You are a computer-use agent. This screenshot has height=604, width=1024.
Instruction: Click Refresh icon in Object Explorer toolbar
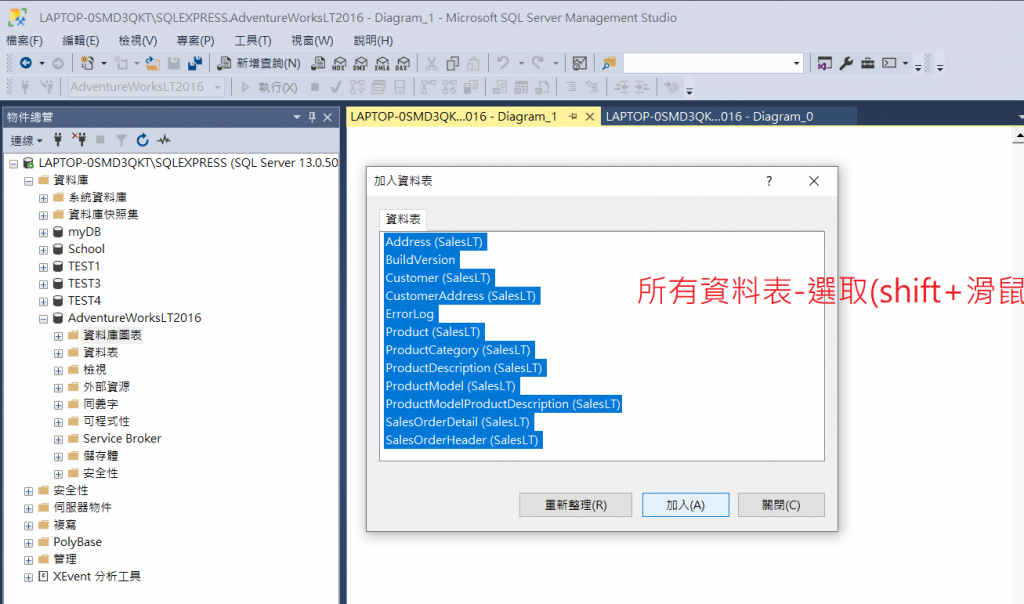coord(142,140)
